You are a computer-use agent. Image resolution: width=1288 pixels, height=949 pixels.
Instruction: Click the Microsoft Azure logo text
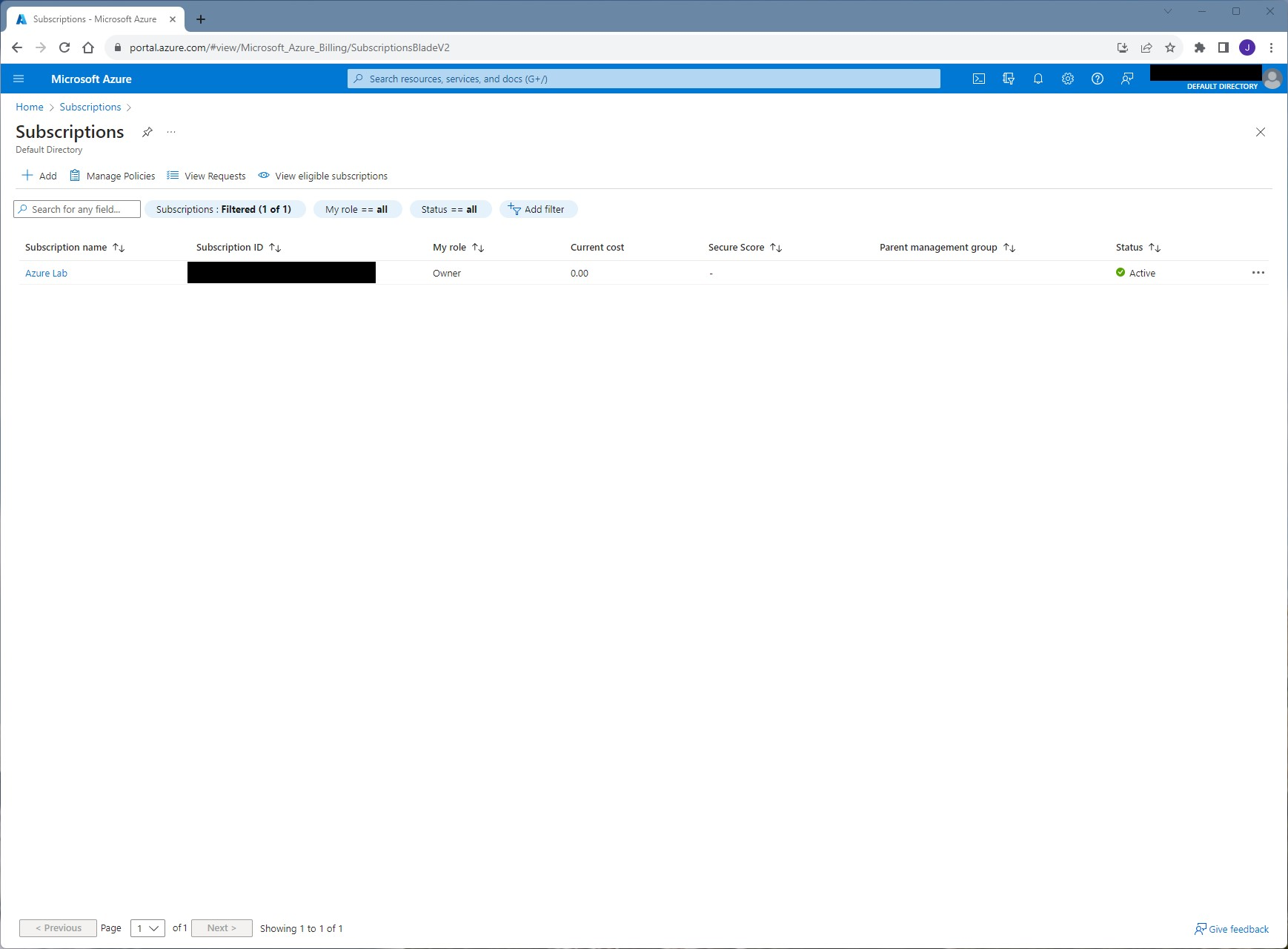click(x=91, y=79)
